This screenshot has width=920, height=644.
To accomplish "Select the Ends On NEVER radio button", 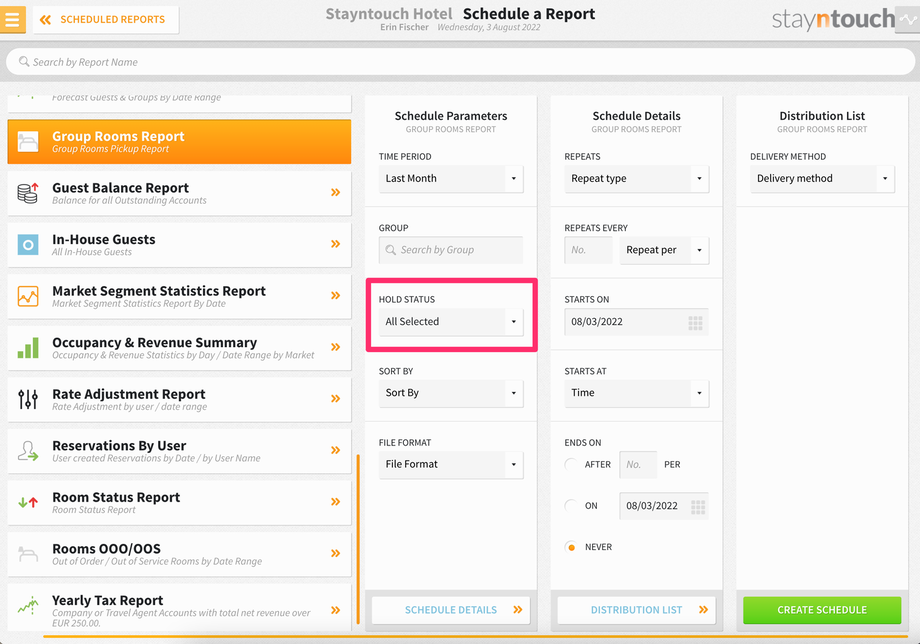I will click(x=570, y=547).
